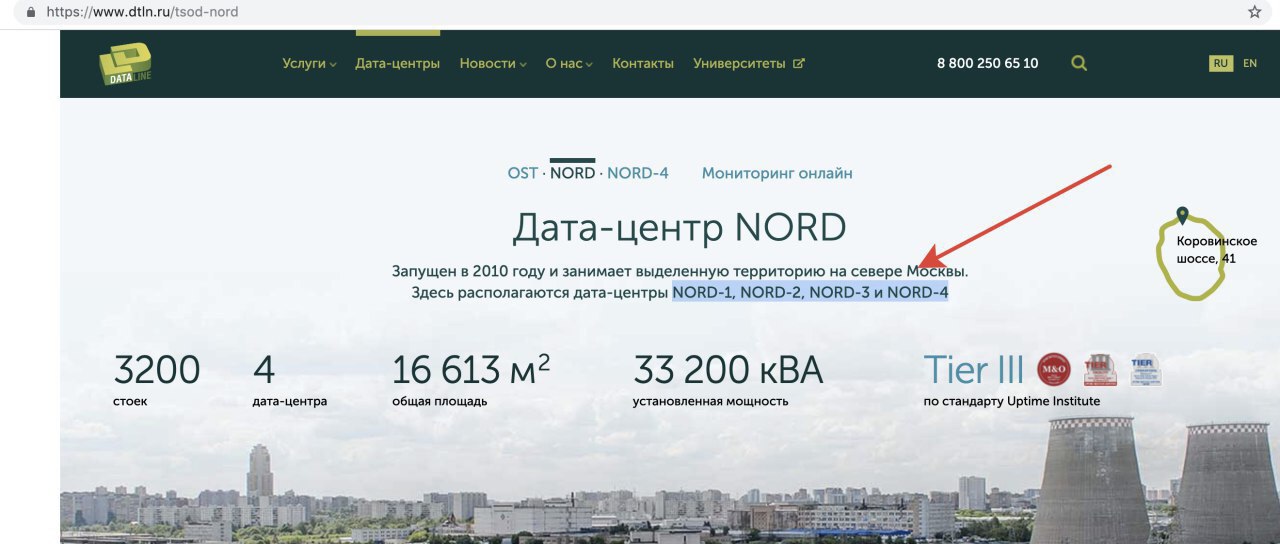Switch to the OST data center tab
Image resolution: width=1280 pixels, height=544 pixels.
[x=522, y=173]
